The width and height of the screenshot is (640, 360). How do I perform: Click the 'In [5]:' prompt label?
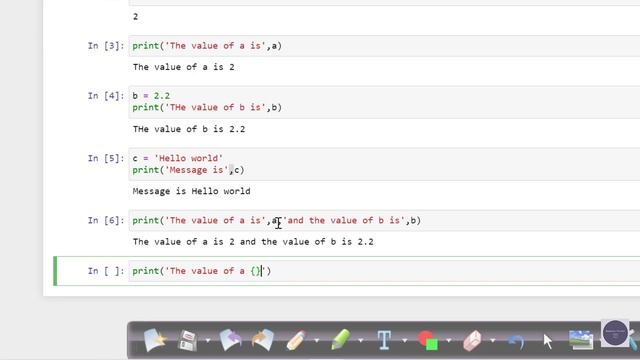(x=106, y=158)
